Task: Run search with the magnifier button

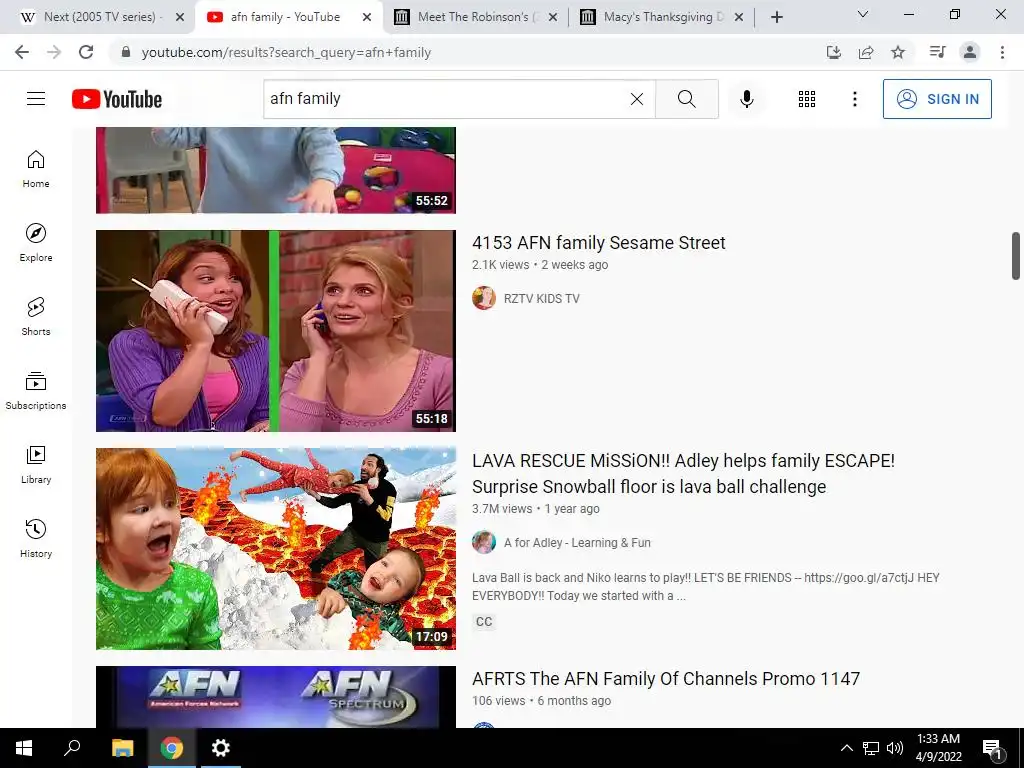Action: coord(686,99)
